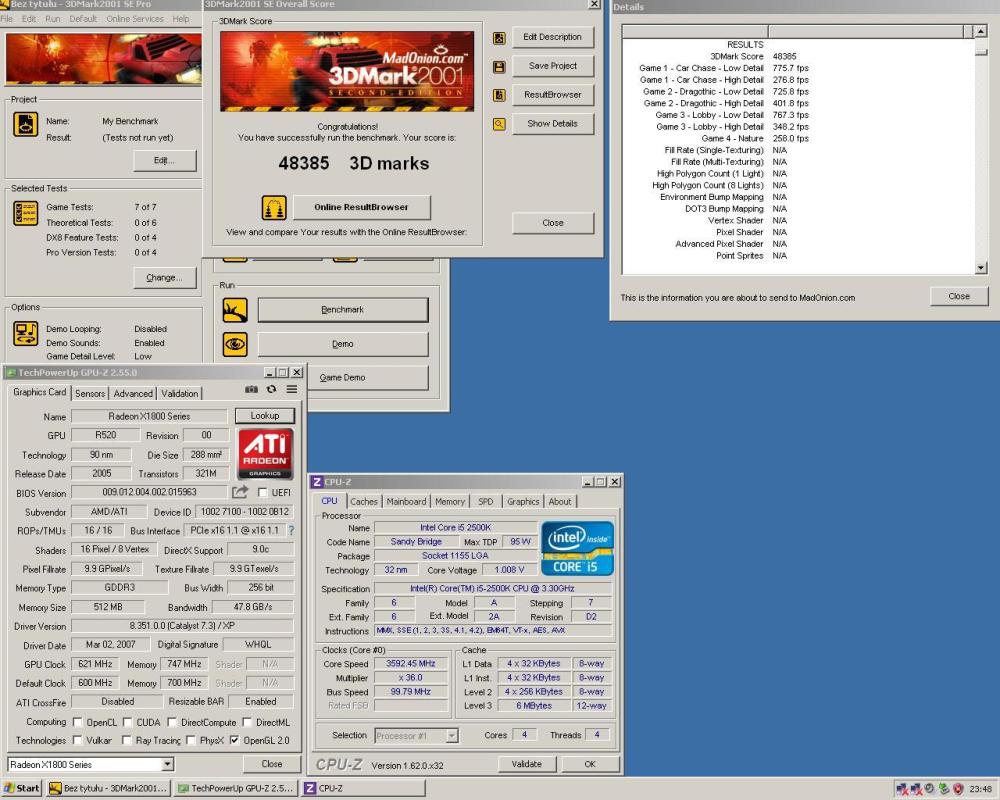Click the ATI Radeon logo in GPU-Z
The width and height of the screenshot is (1000, 800).
[265, 454]
